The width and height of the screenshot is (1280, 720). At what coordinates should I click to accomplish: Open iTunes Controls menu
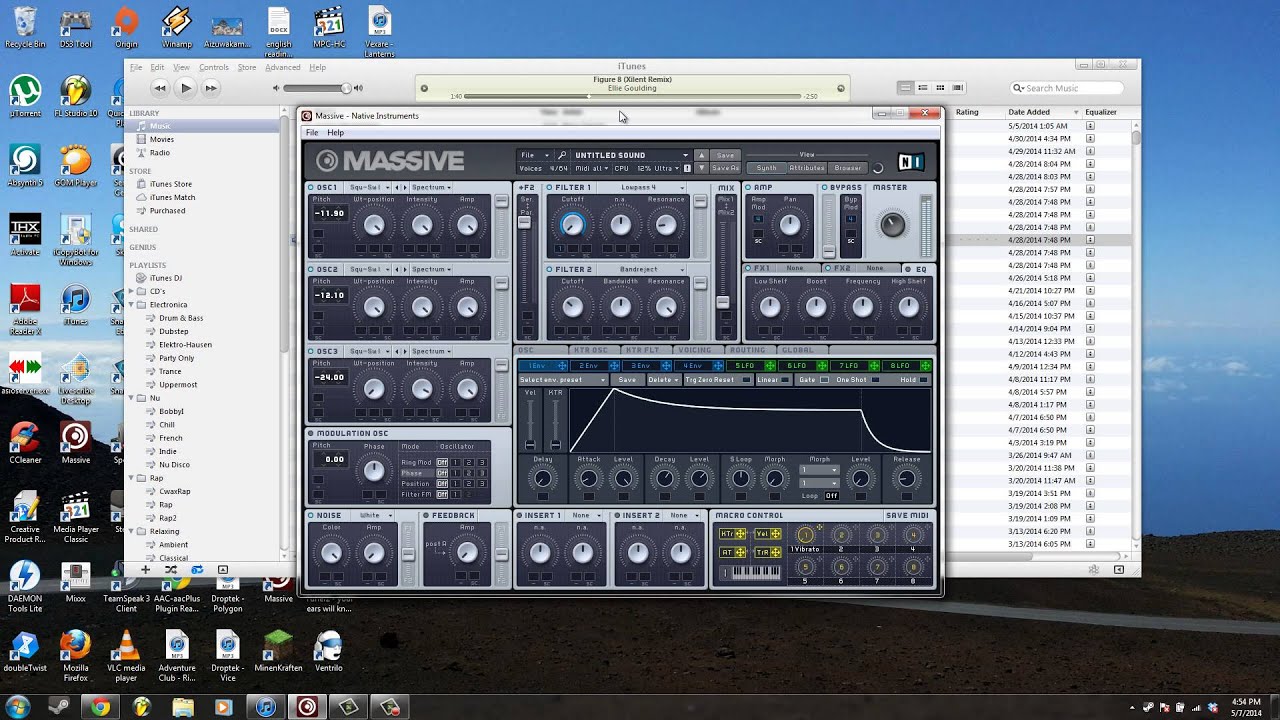pyautogui.click(x=213, y=67)
